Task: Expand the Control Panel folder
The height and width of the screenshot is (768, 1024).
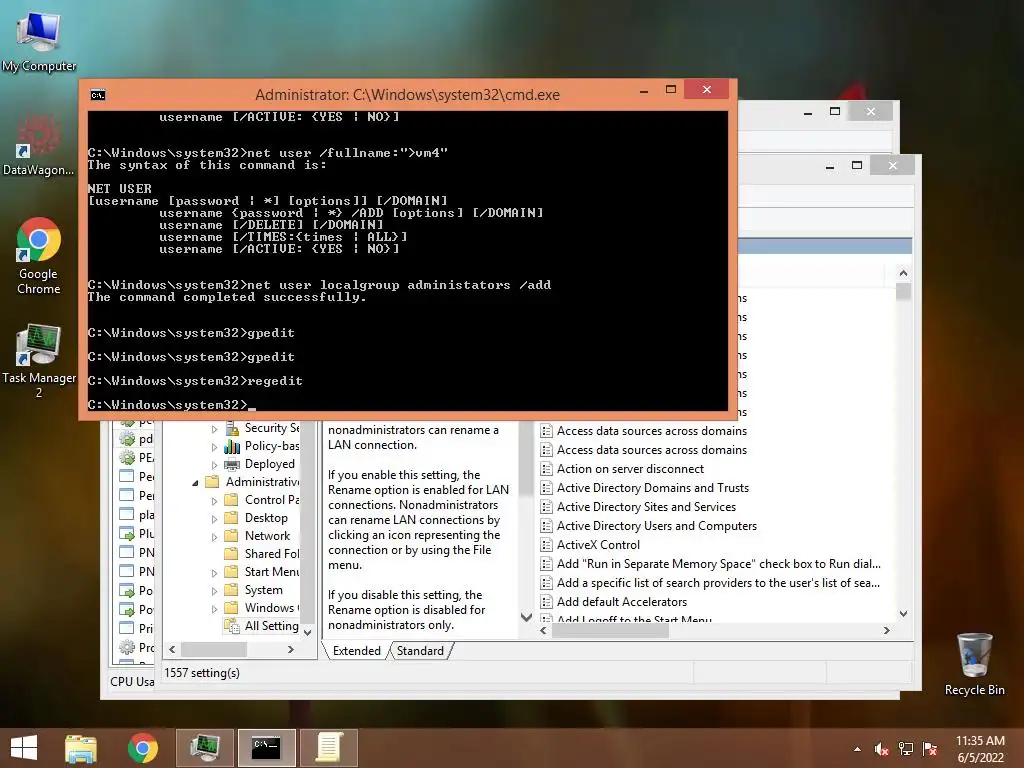Action: coord(214,501)
